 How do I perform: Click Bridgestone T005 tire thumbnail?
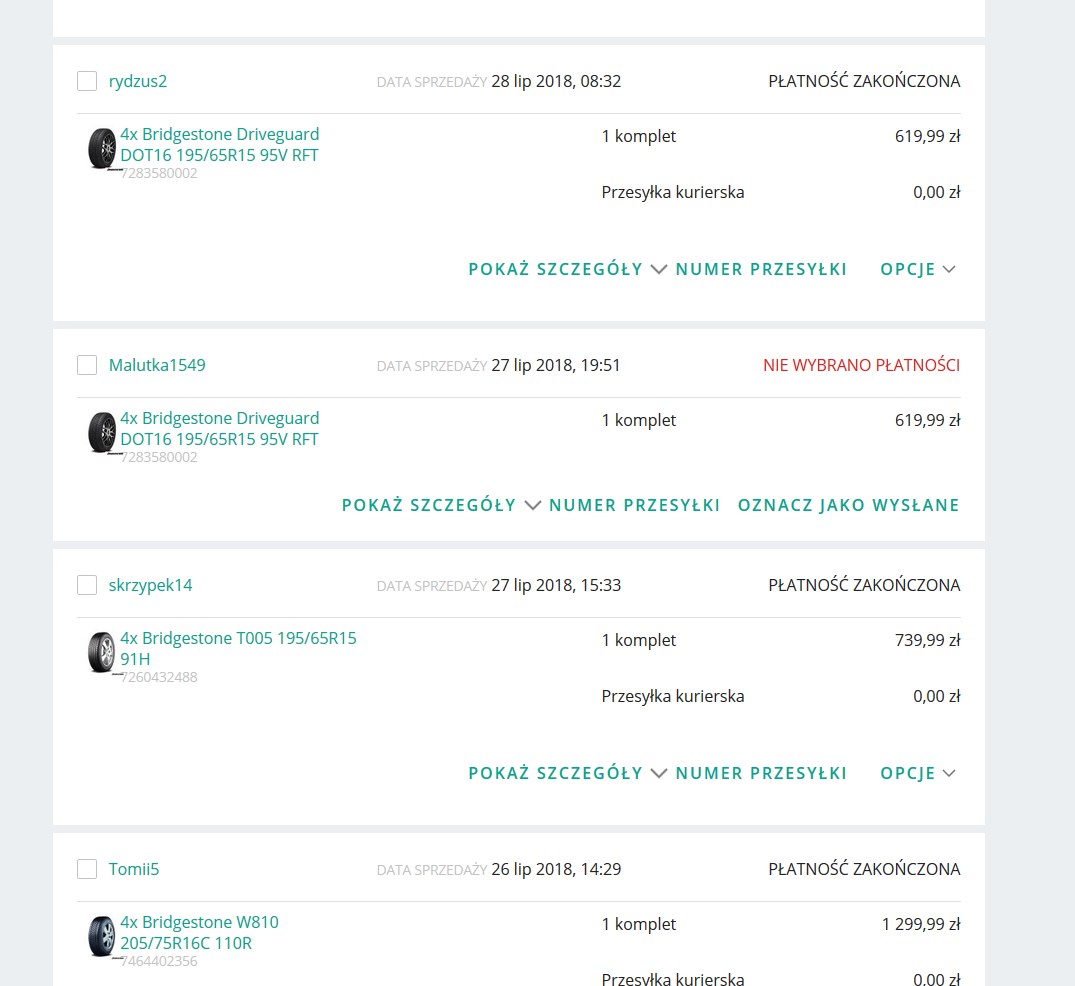click(102, 653)
